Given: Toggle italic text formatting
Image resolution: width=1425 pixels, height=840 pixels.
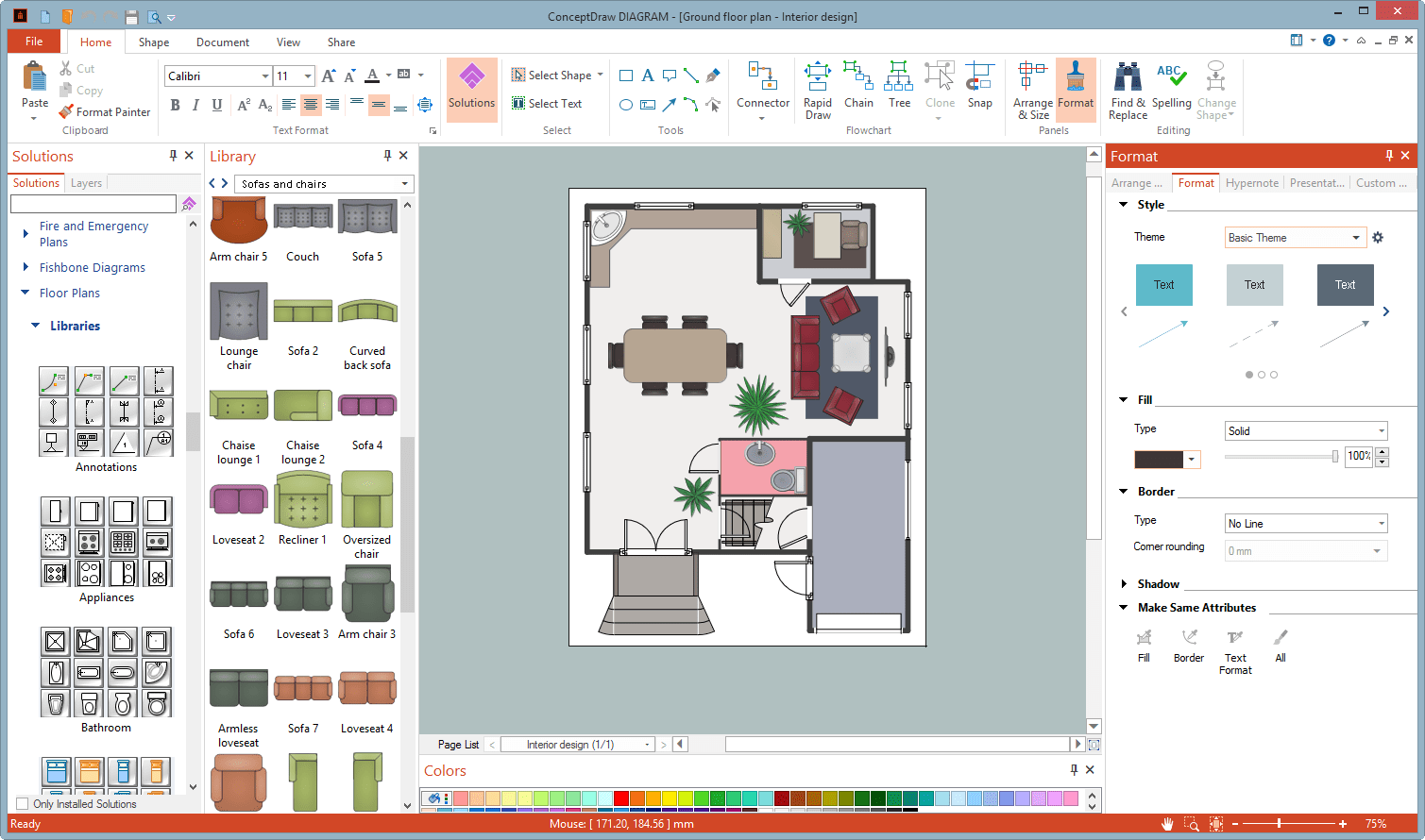Looking at the screenshot, I should point(195,105).
